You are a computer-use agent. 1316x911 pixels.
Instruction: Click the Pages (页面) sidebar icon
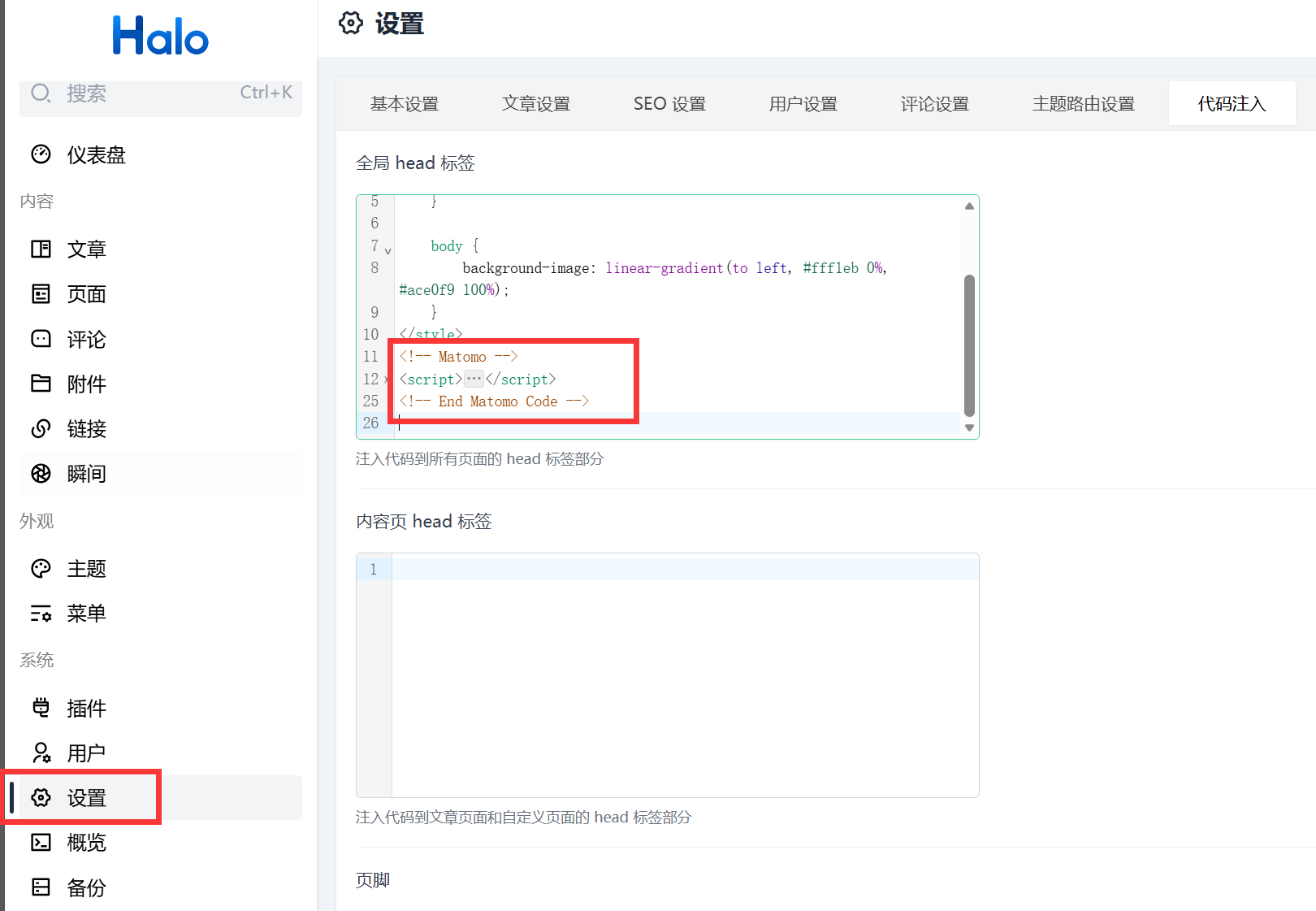[x=41, y=293]
